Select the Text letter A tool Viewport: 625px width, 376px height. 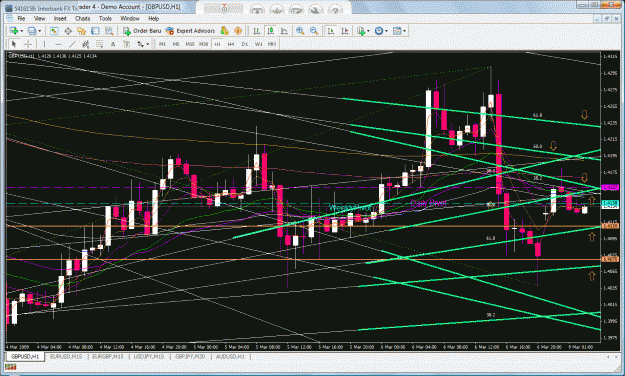point(113,44)
